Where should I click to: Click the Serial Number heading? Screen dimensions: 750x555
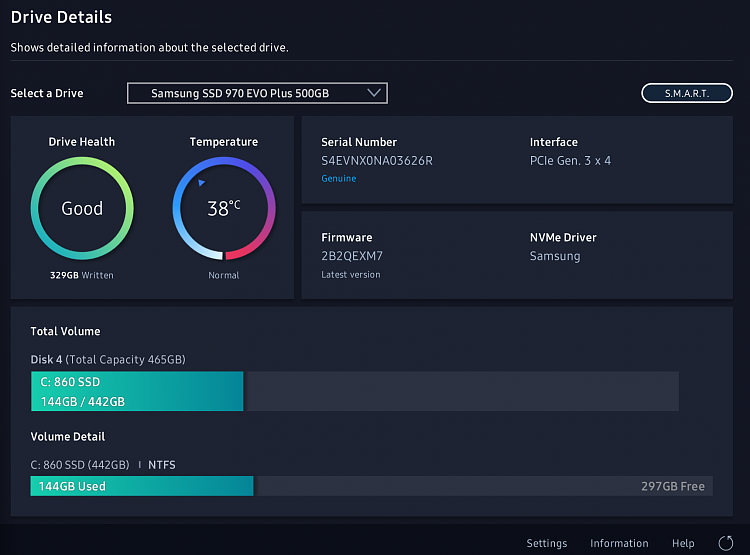(359, 142)
